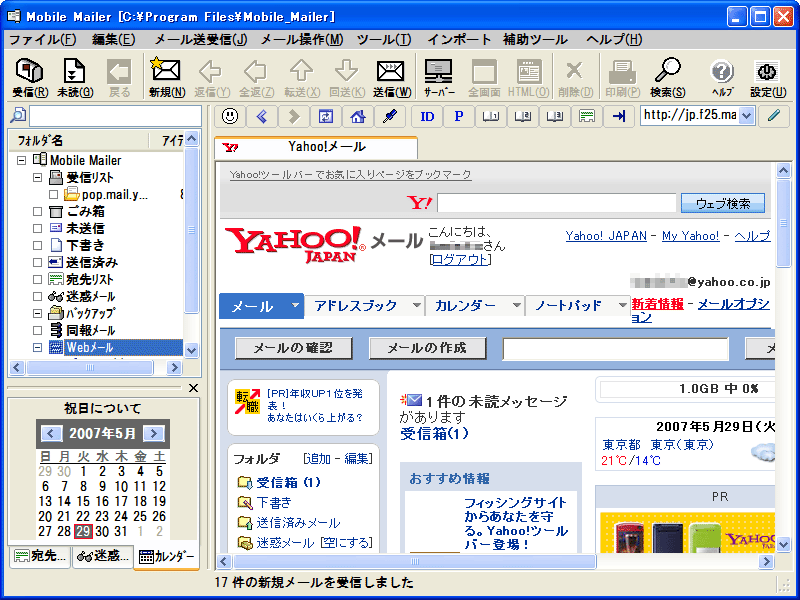Click the メールの確認 button
This screenshot has height=600, width=800.
pos(293,348)
